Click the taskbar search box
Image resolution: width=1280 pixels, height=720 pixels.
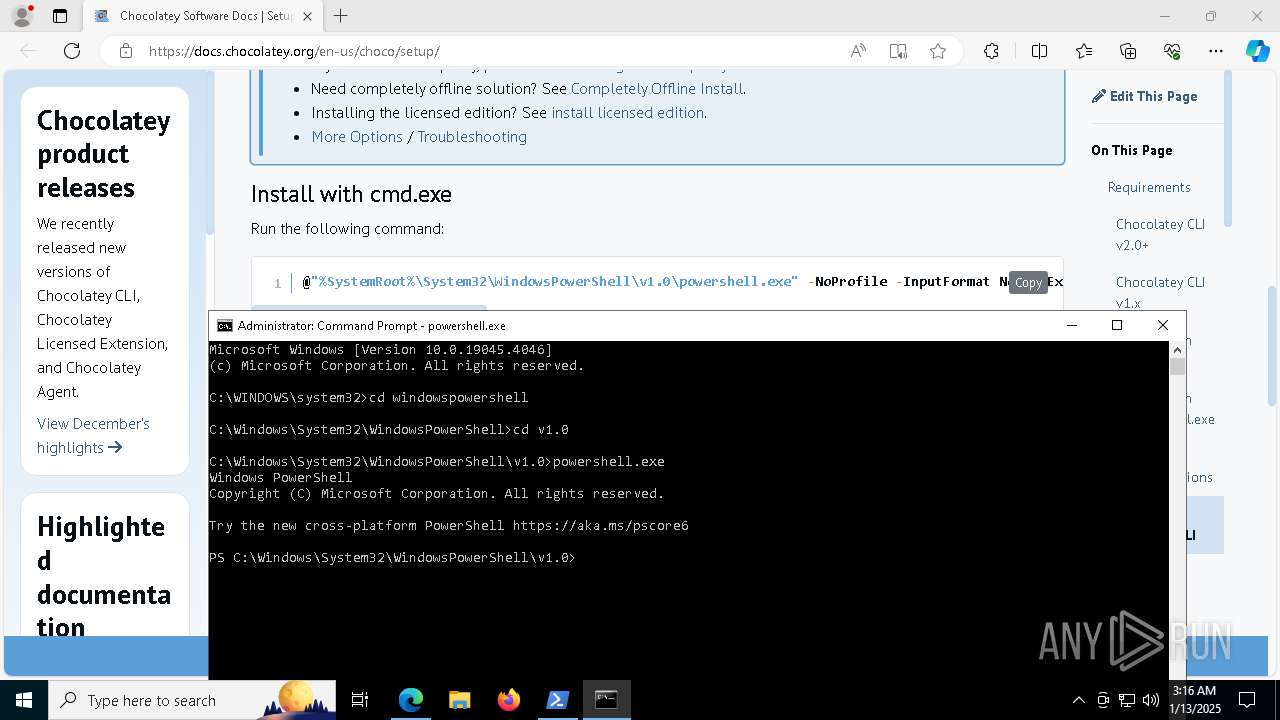pyautogui.click(x=192, y=700)
